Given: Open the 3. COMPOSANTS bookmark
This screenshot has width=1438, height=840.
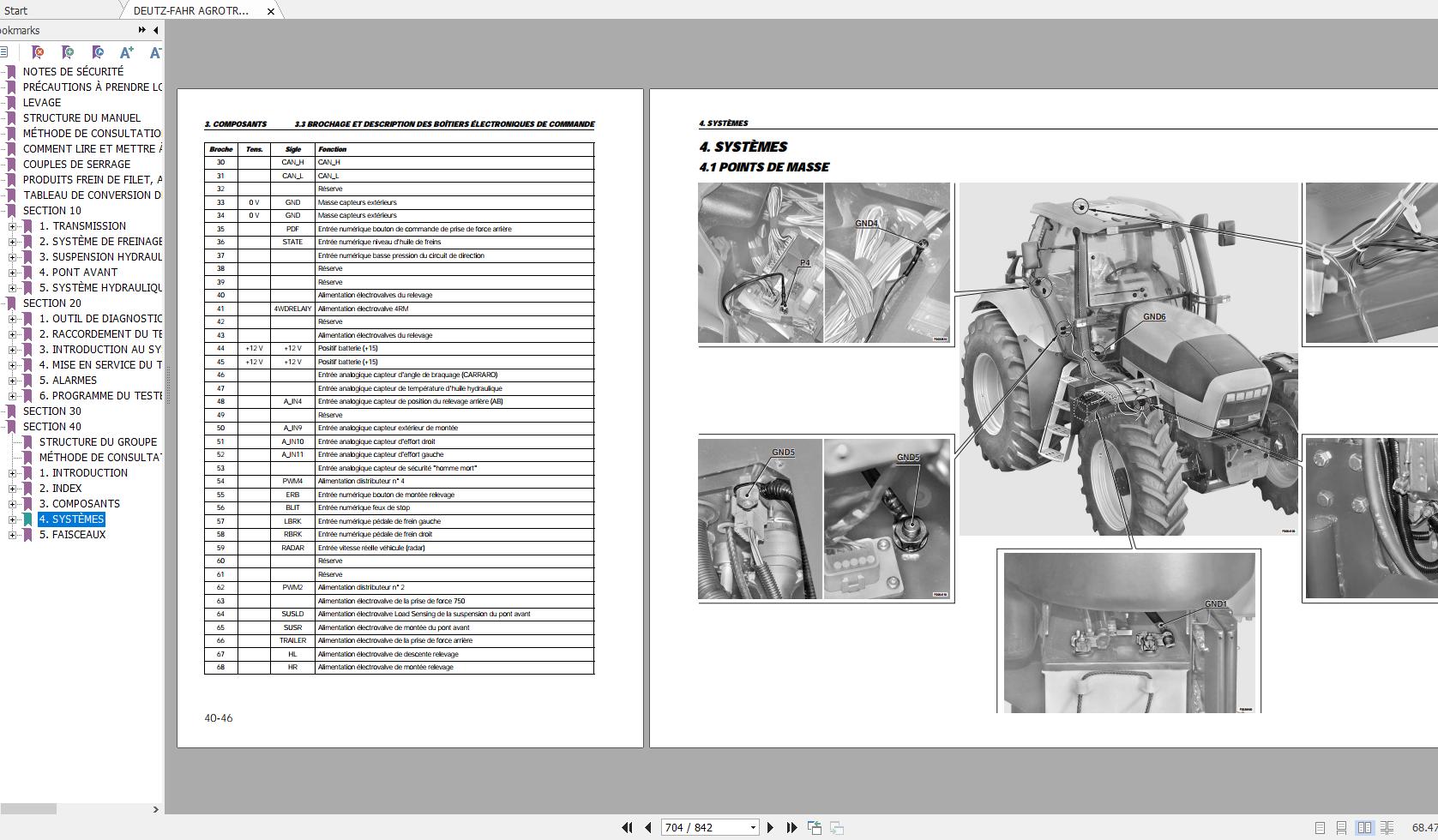Looking at the screenshot, I should click(79, 504).
